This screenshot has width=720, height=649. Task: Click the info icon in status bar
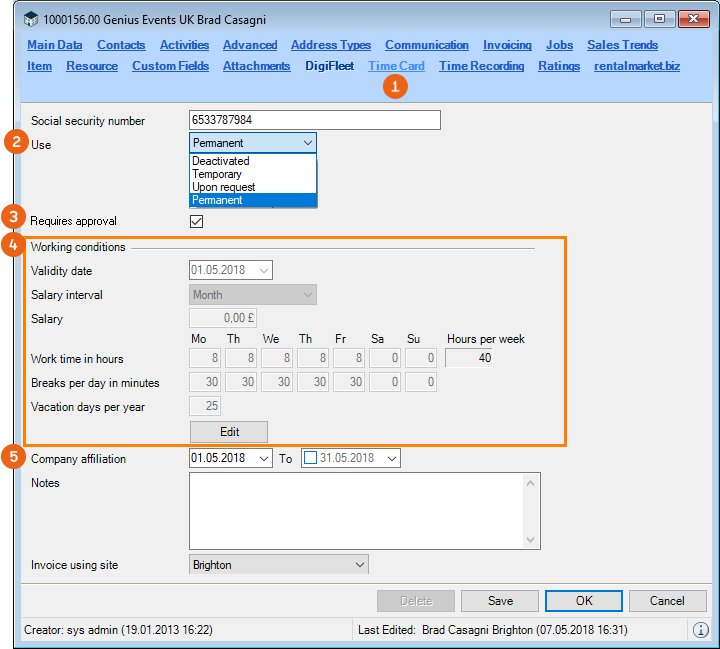pyautogui.click(x=700, y=630)
